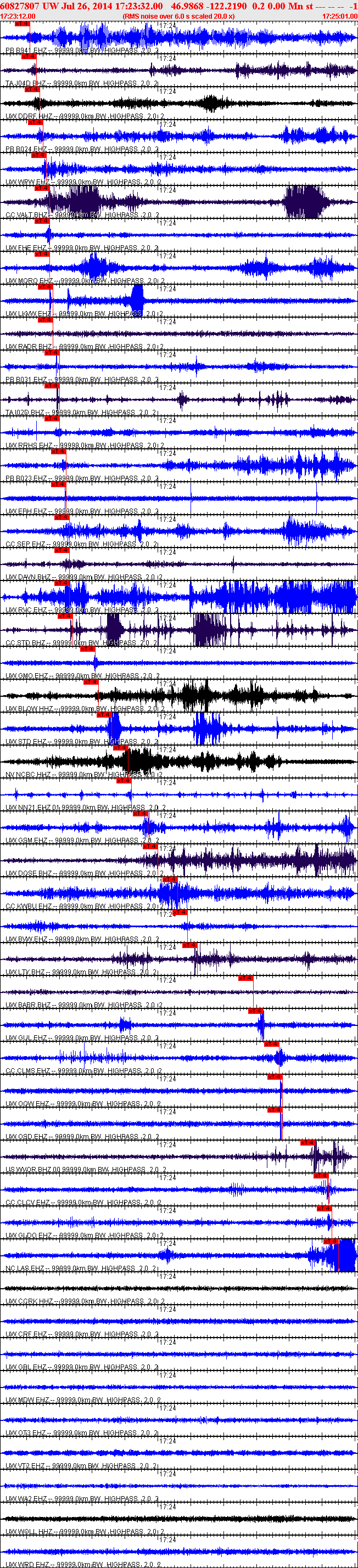Click red pick marker on US.WVOR trace
The image size is (358, 1568).
308,1142
